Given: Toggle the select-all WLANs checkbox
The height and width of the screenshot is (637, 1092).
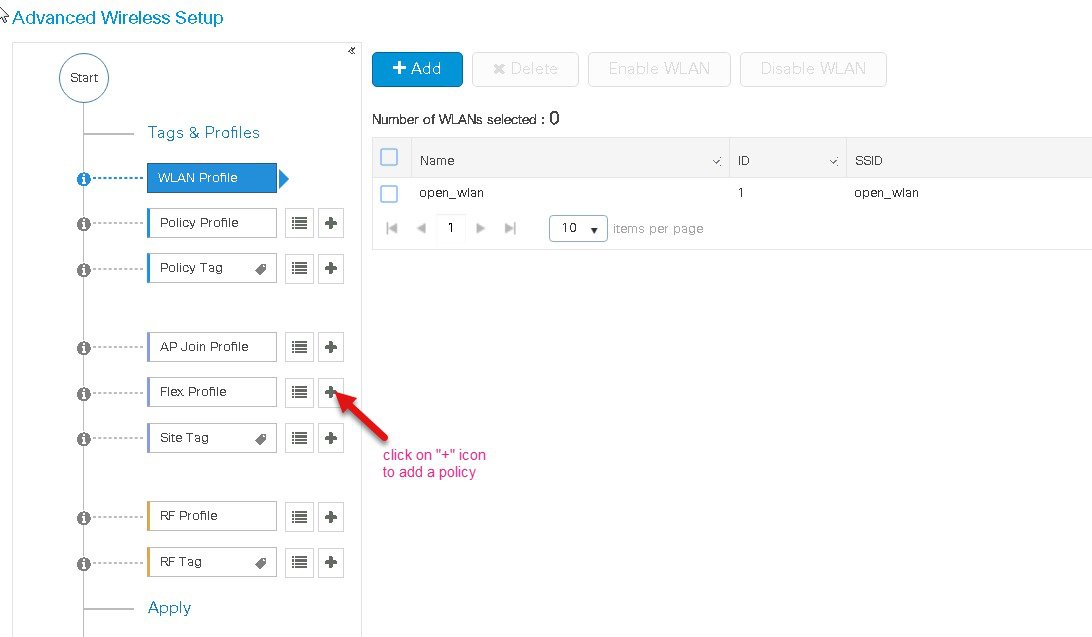Looking at the screenshot, I should click(x=389, y=157).
